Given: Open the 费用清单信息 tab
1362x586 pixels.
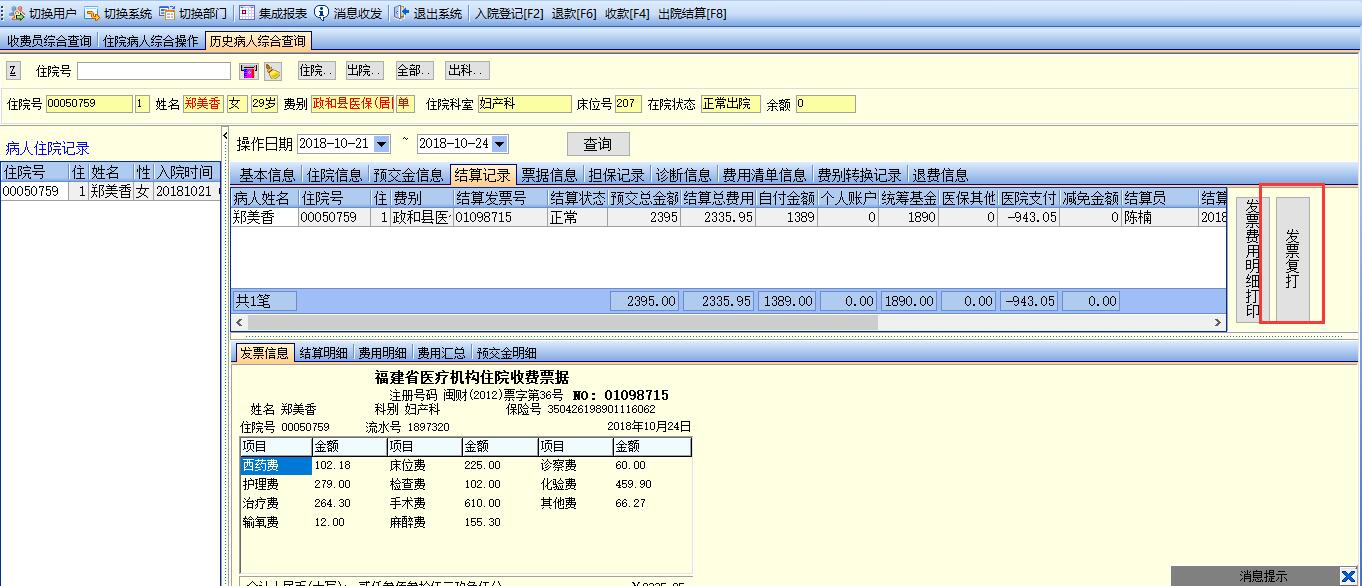Looking at the screenshot, I should pyautogui.click(x=764, y=175).
